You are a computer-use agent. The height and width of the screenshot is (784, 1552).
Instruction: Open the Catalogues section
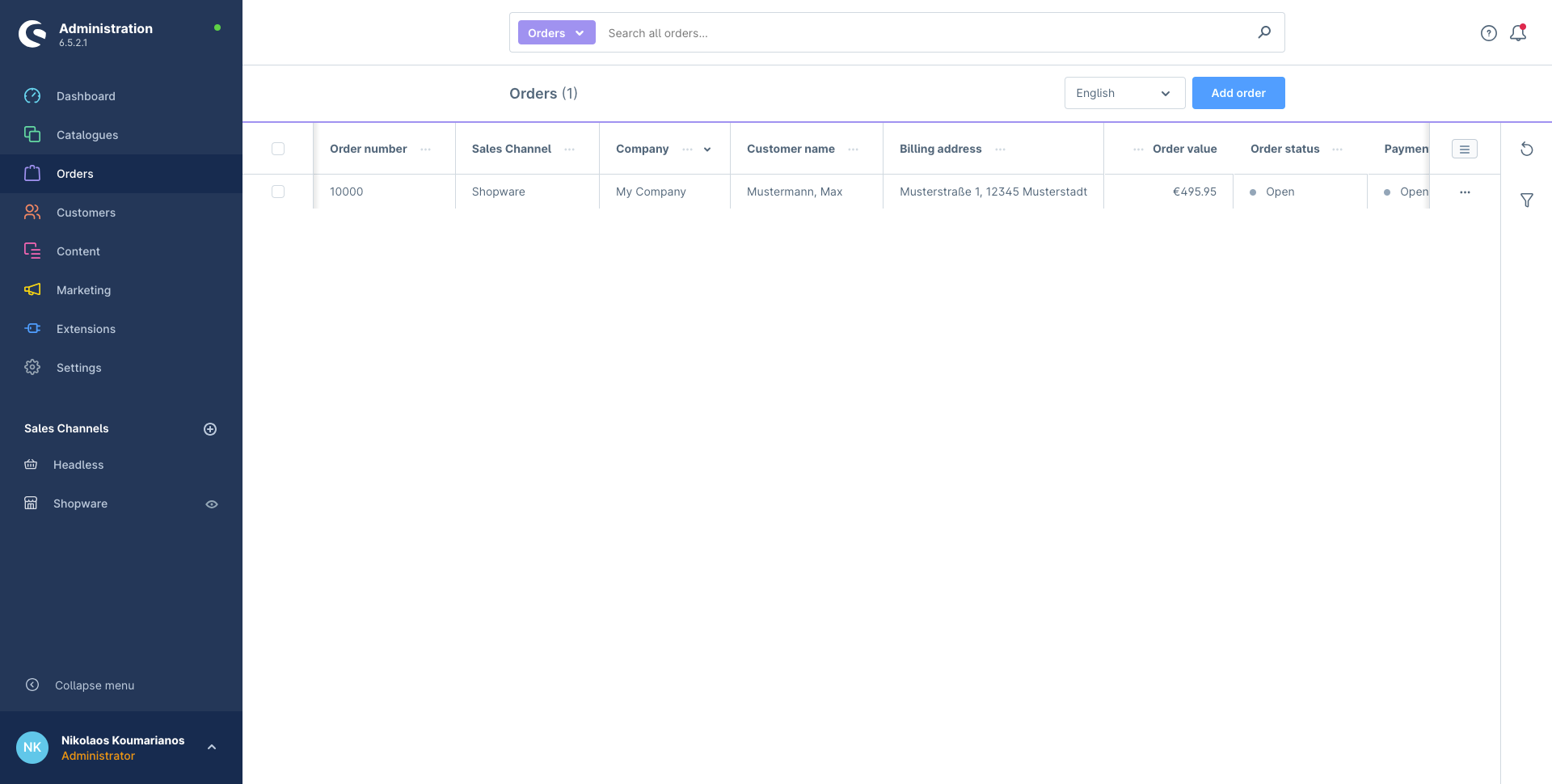[x=121, y=135]
